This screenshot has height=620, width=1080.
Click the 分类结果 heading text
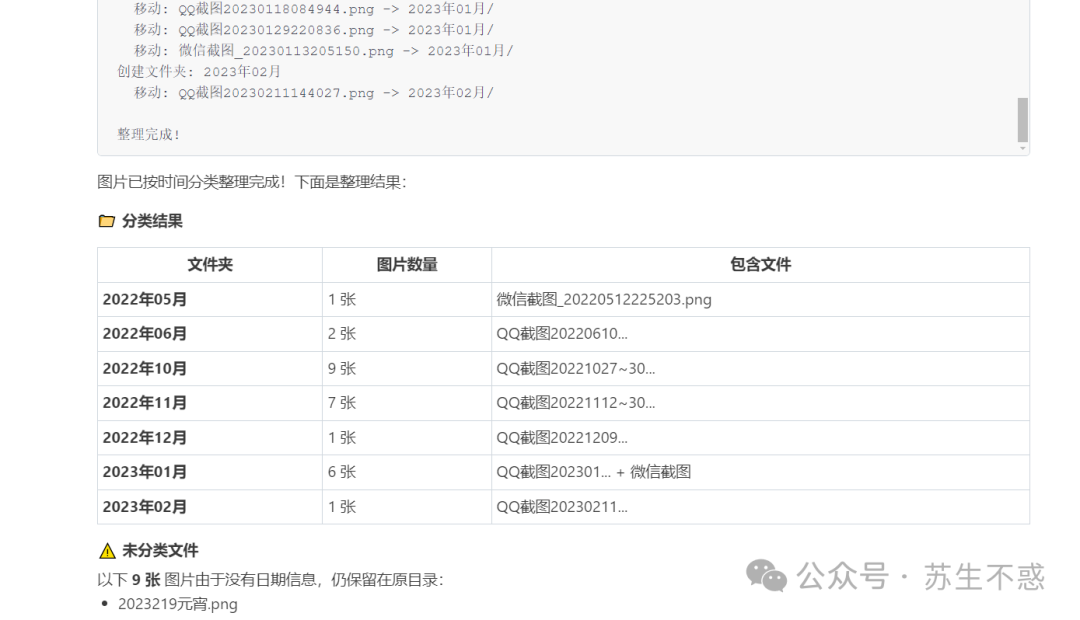coord(152,221)
